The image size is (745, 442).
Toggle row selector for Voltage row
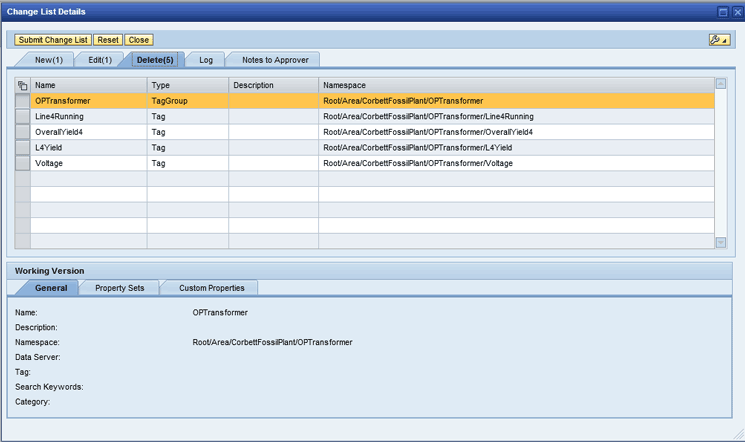[x=23, y=163]
